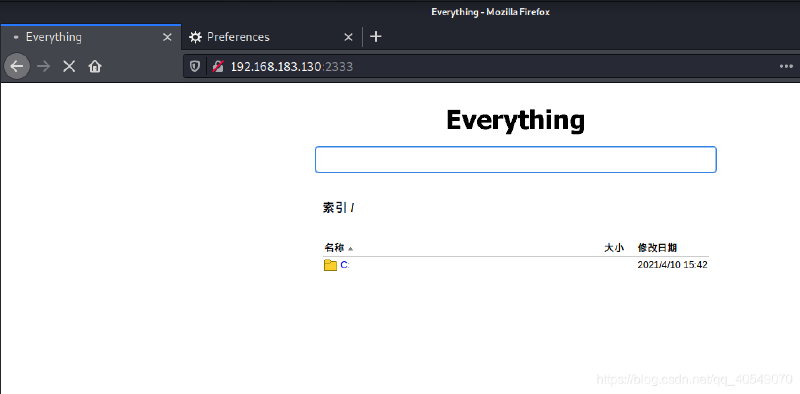This screenshot has width=800, height=394.
Task: Open the Home page icon
Action: pos(95,66)
